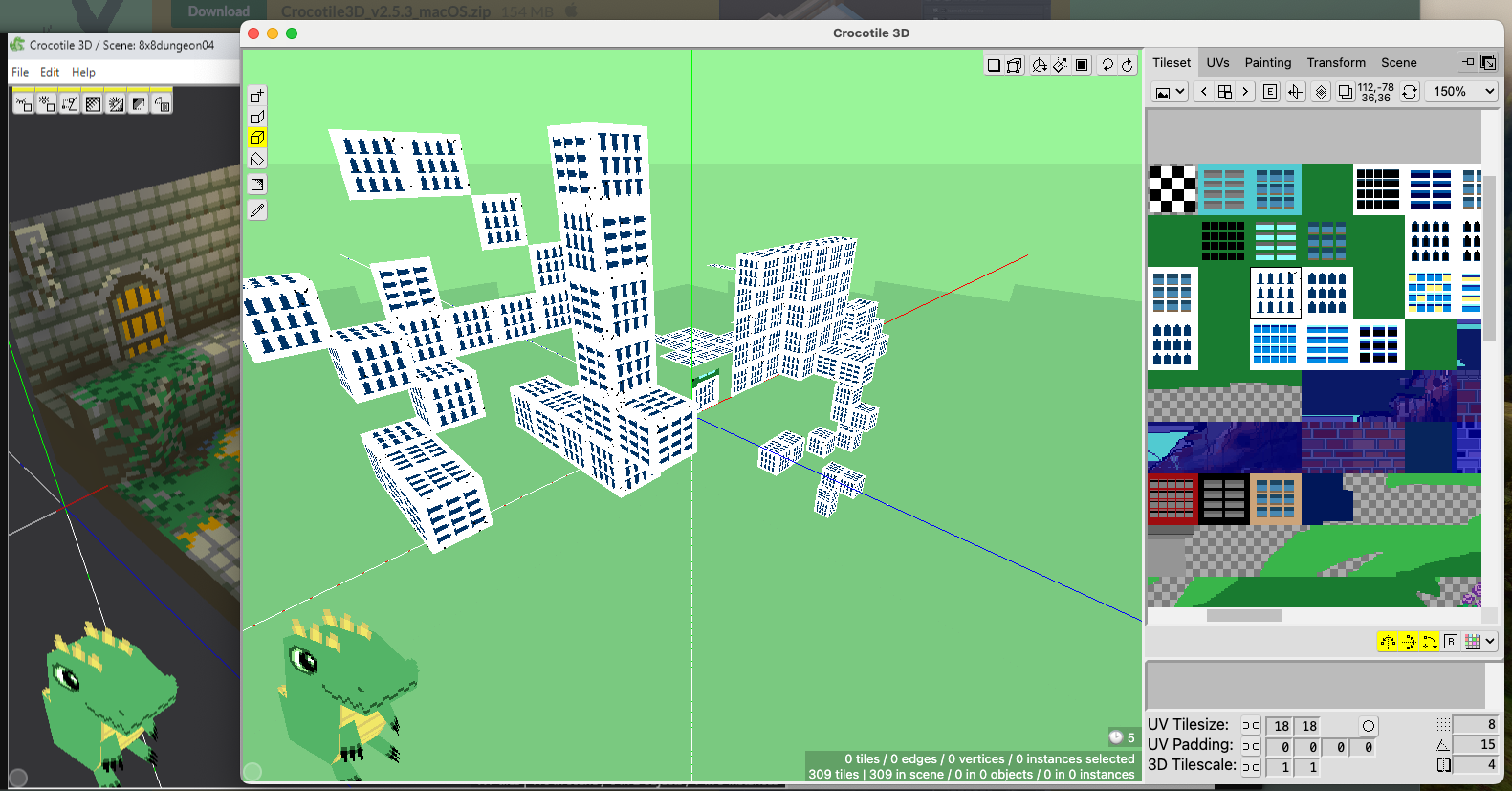Select the extrude tile tool below add-tile
The width and height of the screenshot is (1512, 791).
point(257,117)
